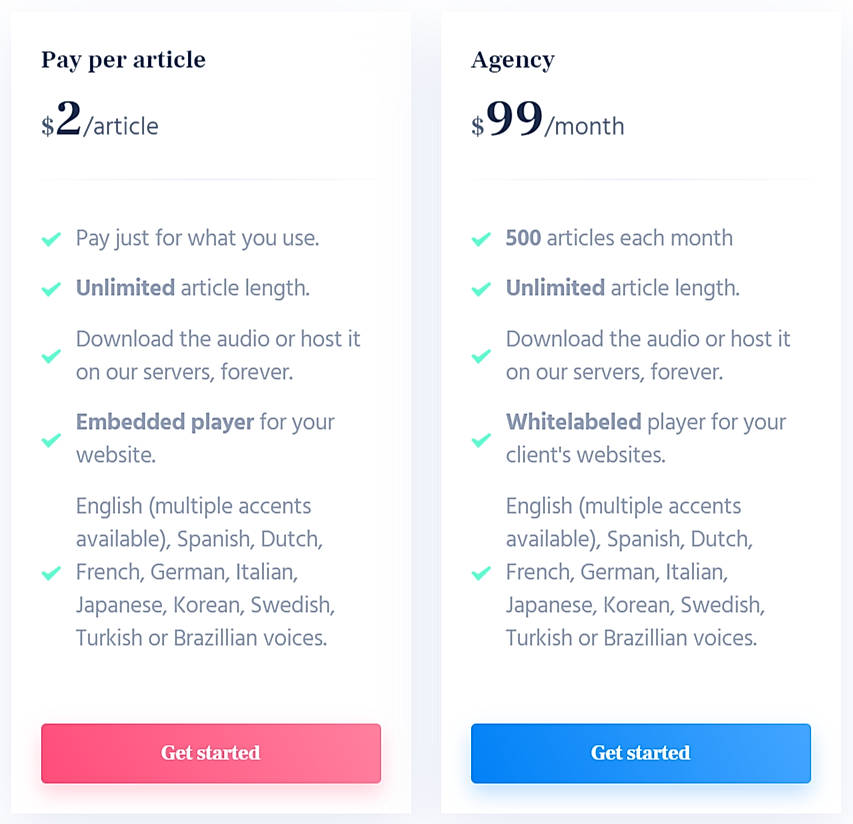Click the '$2/article' price text
The width and height of the screenshot is (853, 824).
point(98,122)
